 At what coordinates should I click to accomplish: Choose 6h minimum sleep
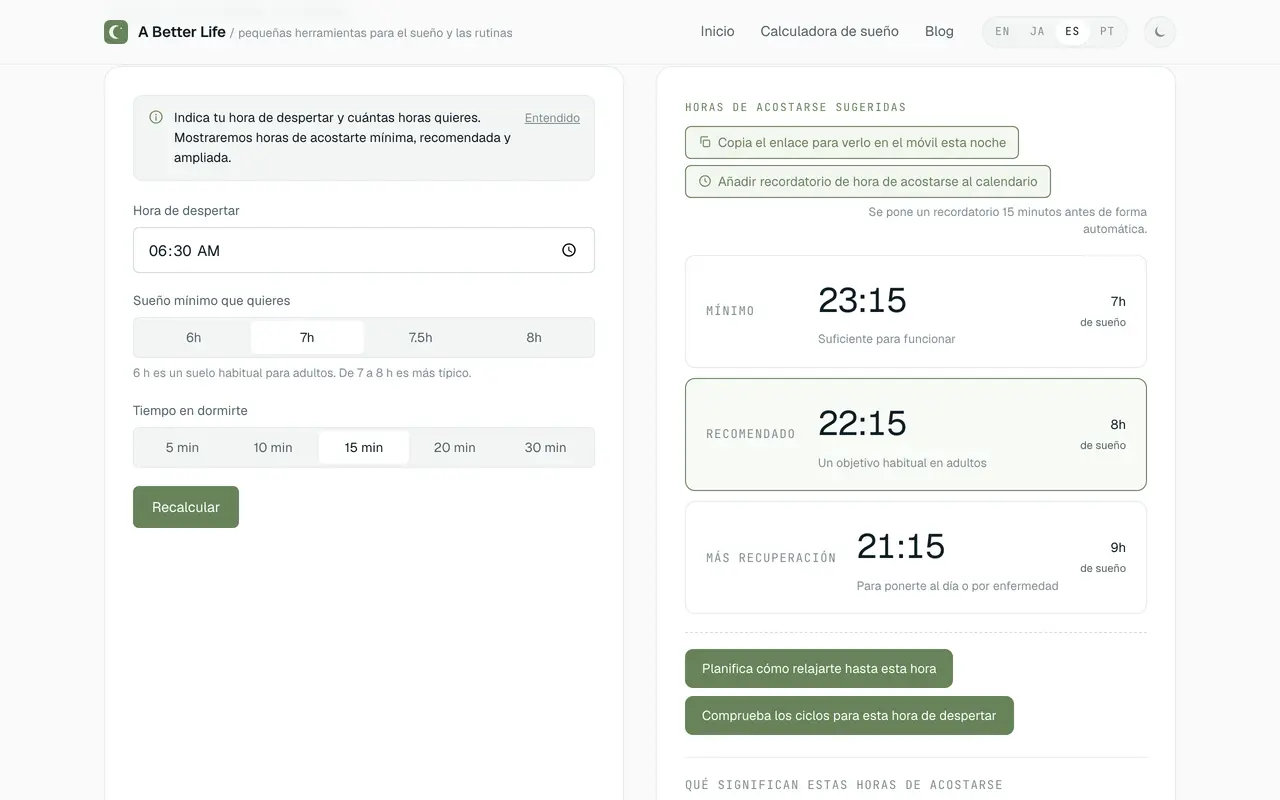coord(193,337)
